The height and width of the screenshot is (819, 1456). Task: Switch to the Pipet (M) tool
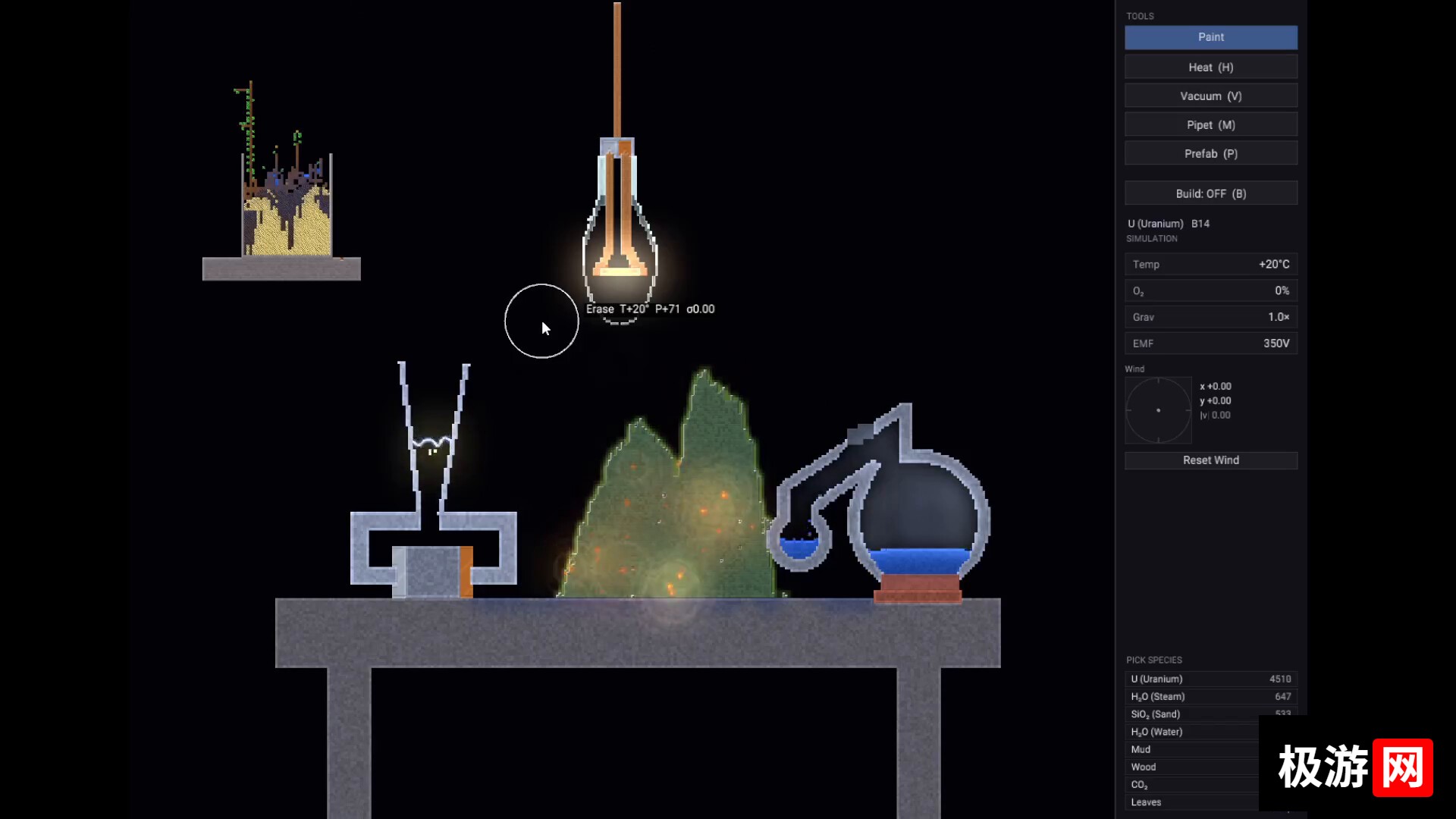click(1210, 124)
